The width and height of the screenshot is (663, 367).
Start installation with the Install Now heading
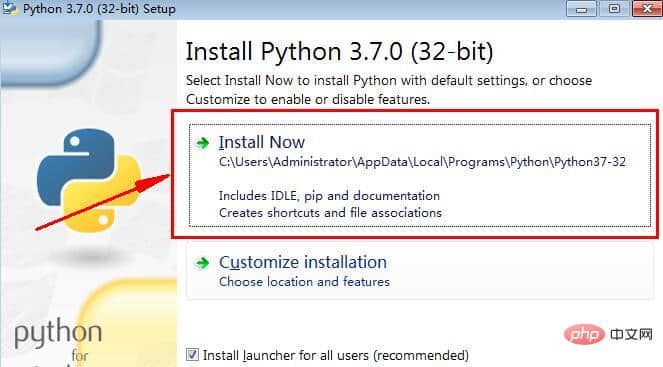point(262,142)
